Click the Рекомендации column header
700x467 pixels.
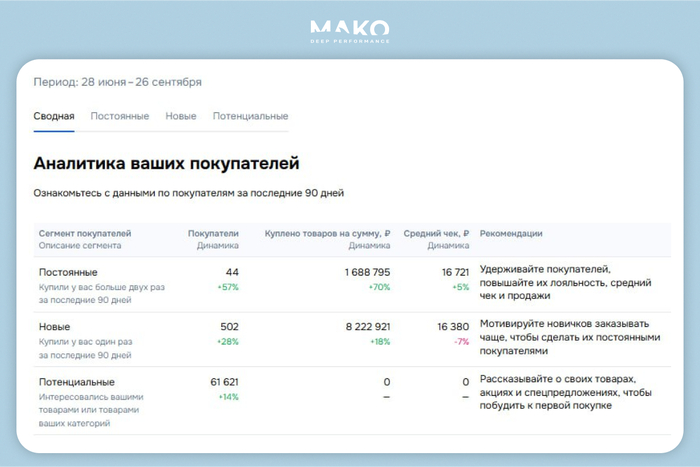click(511, 233)
